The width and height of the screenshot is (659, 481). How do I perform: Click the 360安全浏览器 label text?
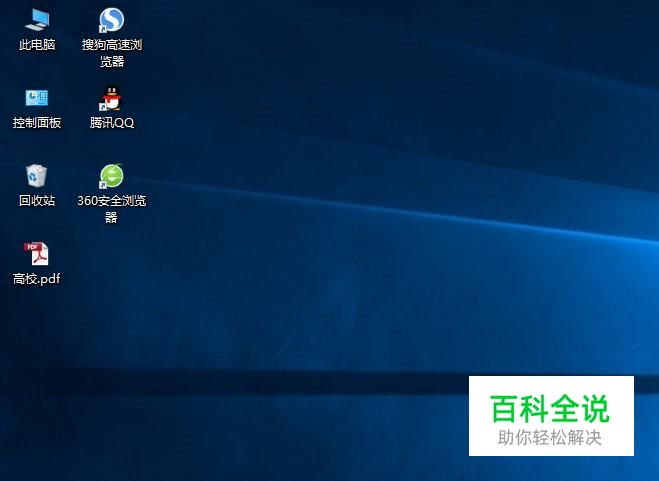pyautogui.click(x=112, y=209)
